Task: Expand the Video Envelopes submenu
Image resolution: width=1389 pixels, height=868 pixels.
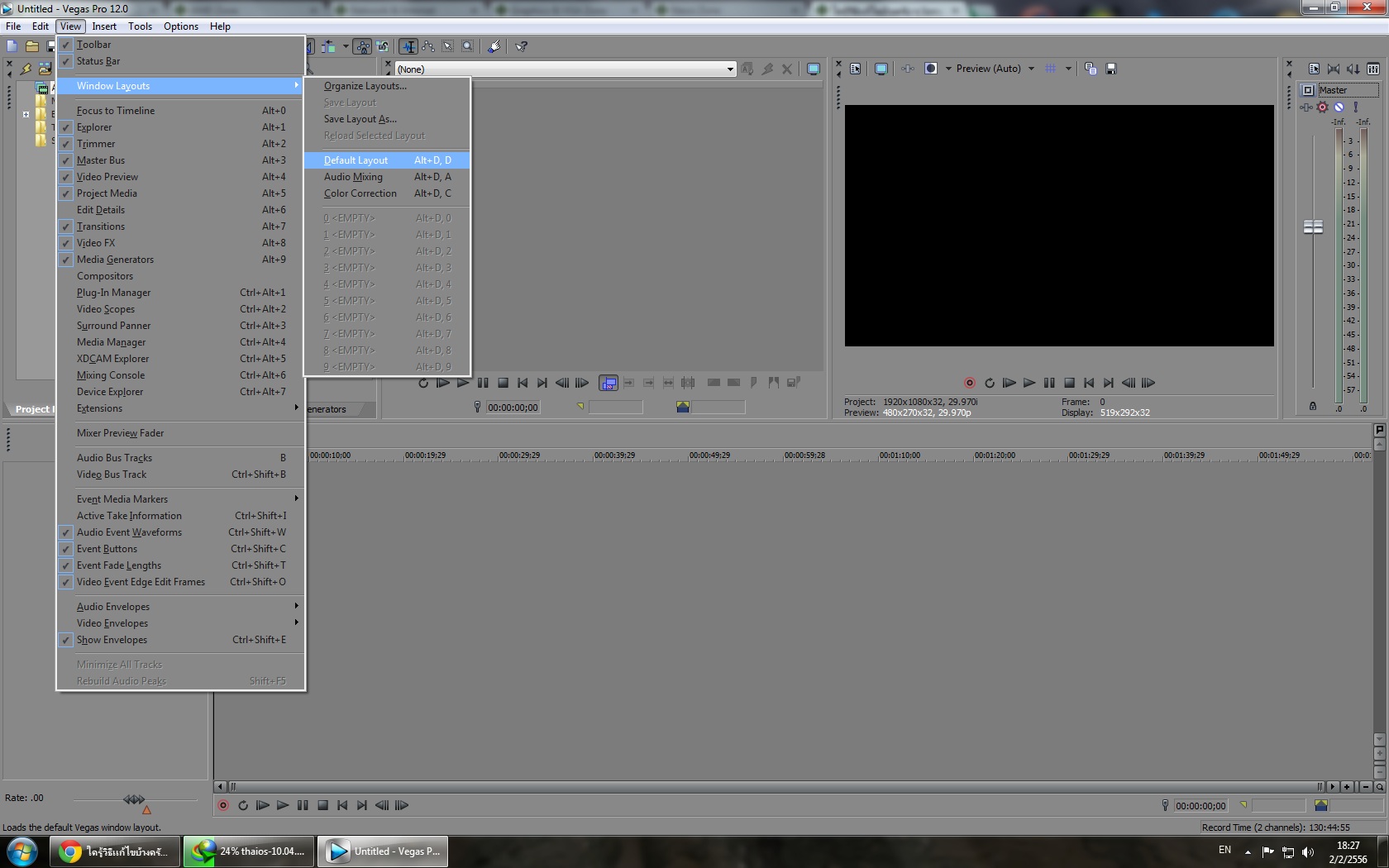Action: coord(180,623)
